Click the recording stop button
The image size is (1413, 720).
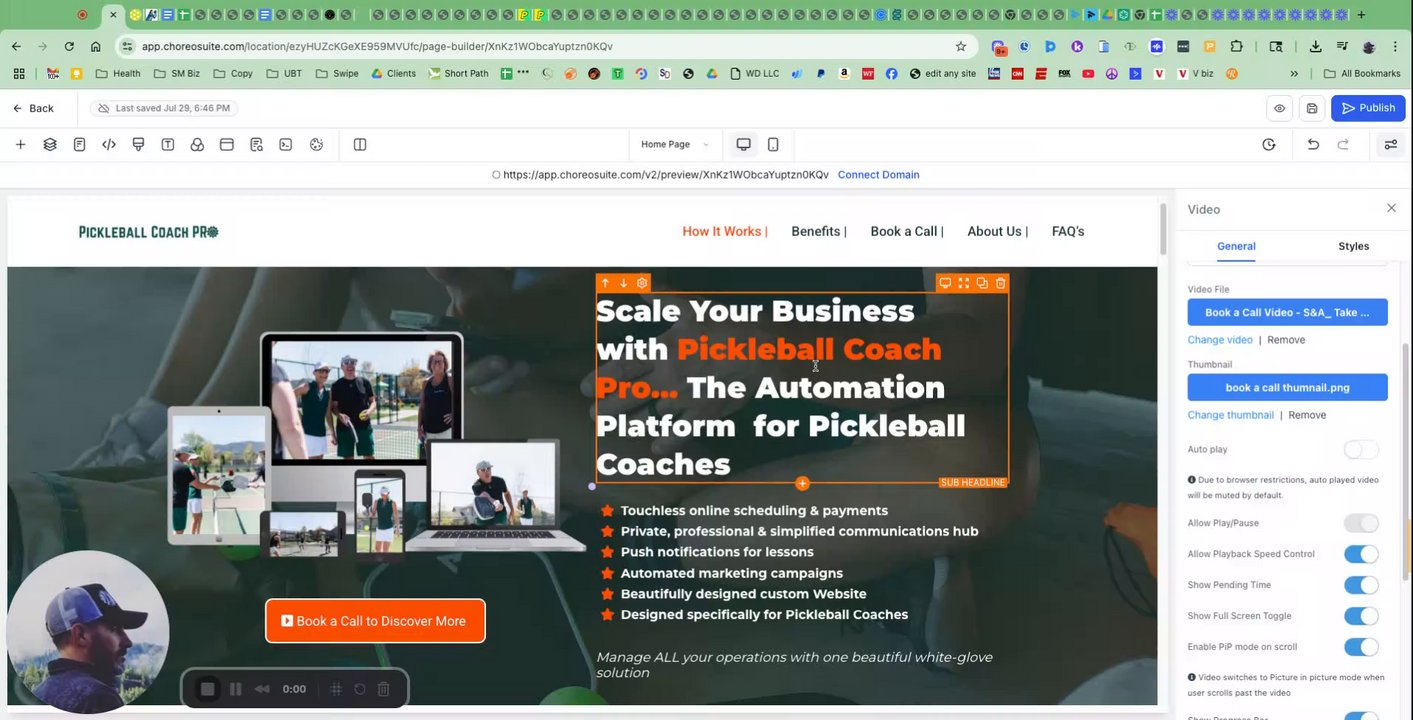(x=207, y=689)
